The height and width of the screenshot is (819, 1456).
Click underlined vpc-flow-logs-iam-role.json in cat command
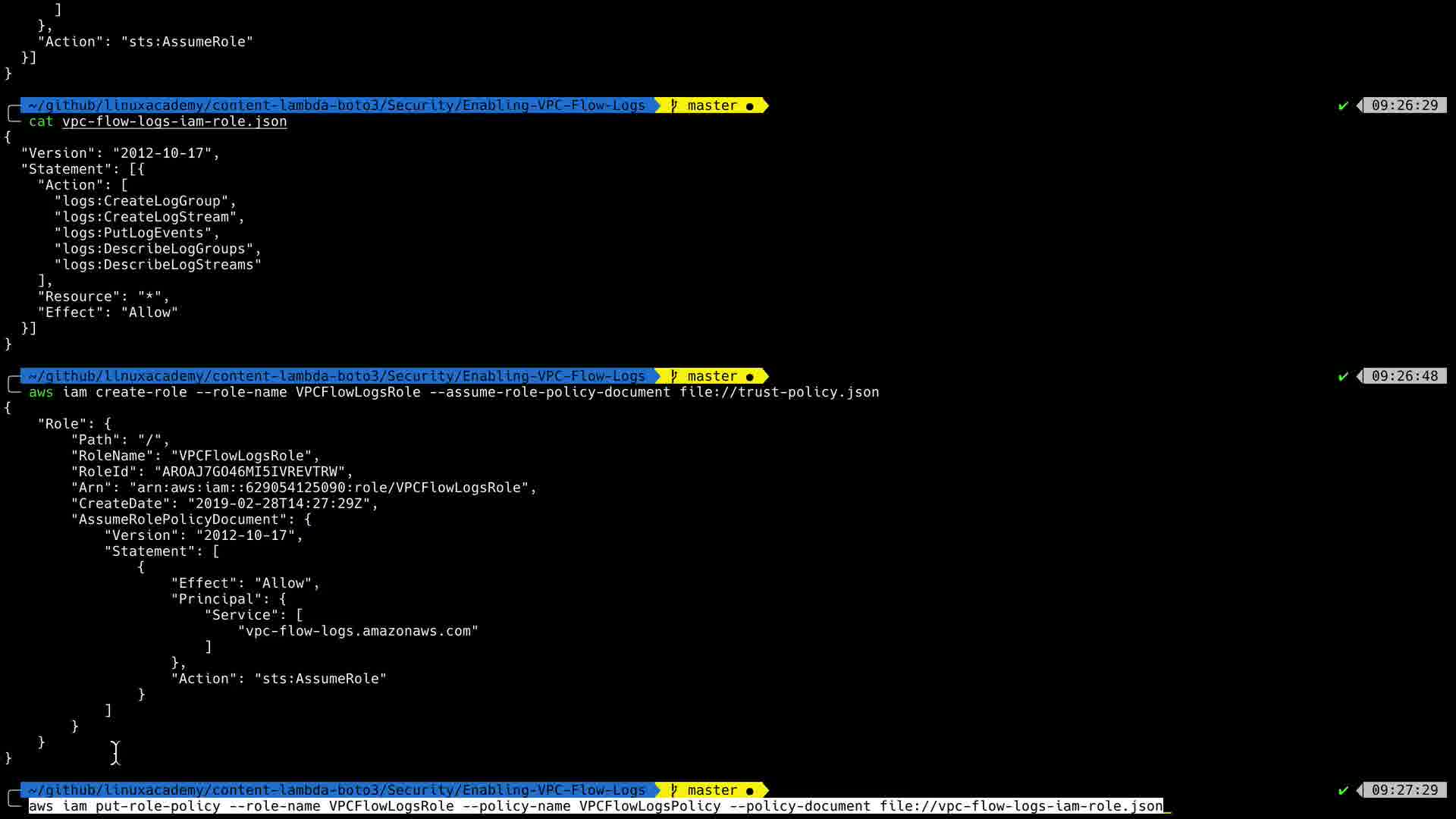point(174,121)
